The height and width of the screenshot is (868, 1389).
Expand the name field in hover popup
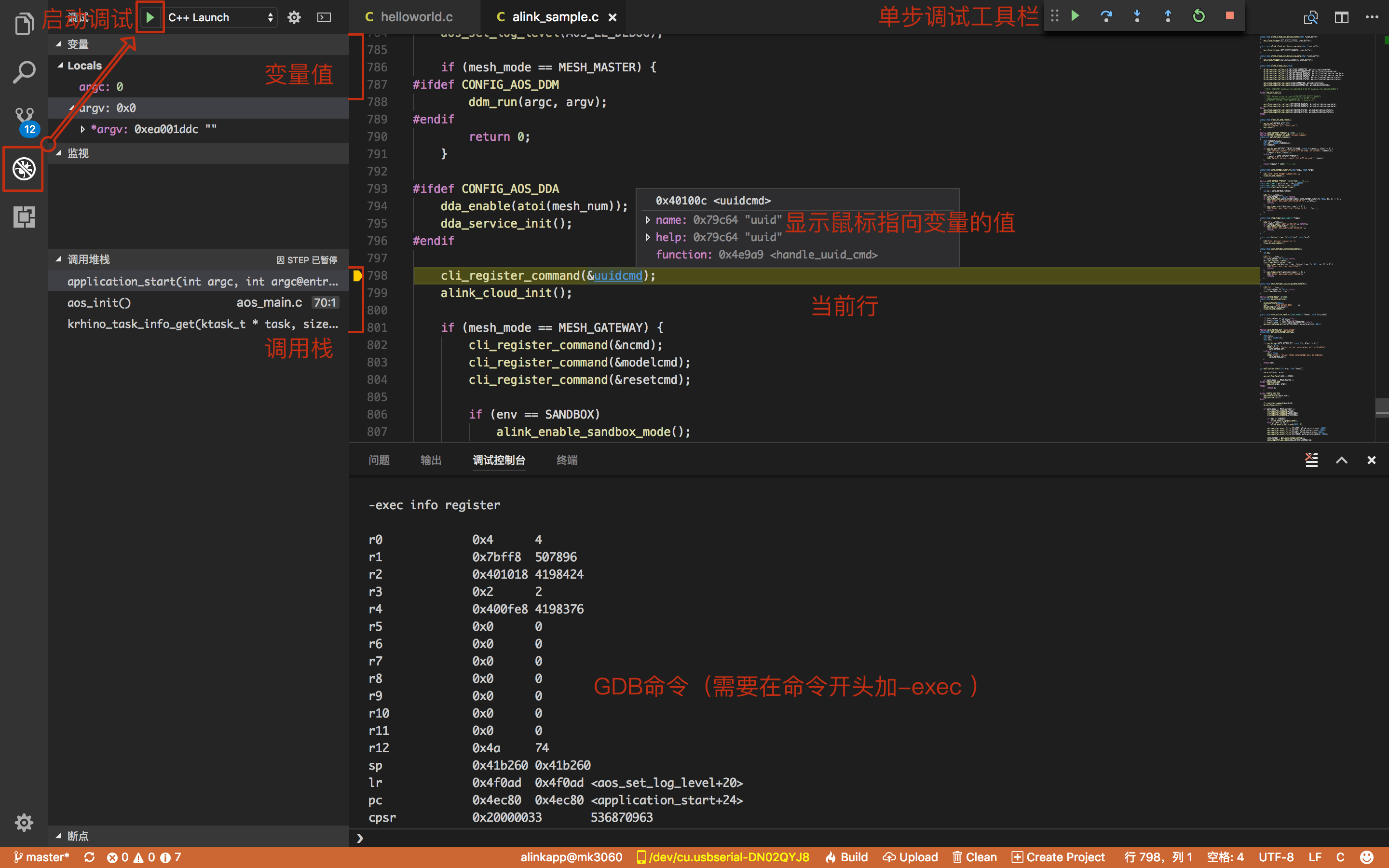pyautogui.click(x=648, y=220)
